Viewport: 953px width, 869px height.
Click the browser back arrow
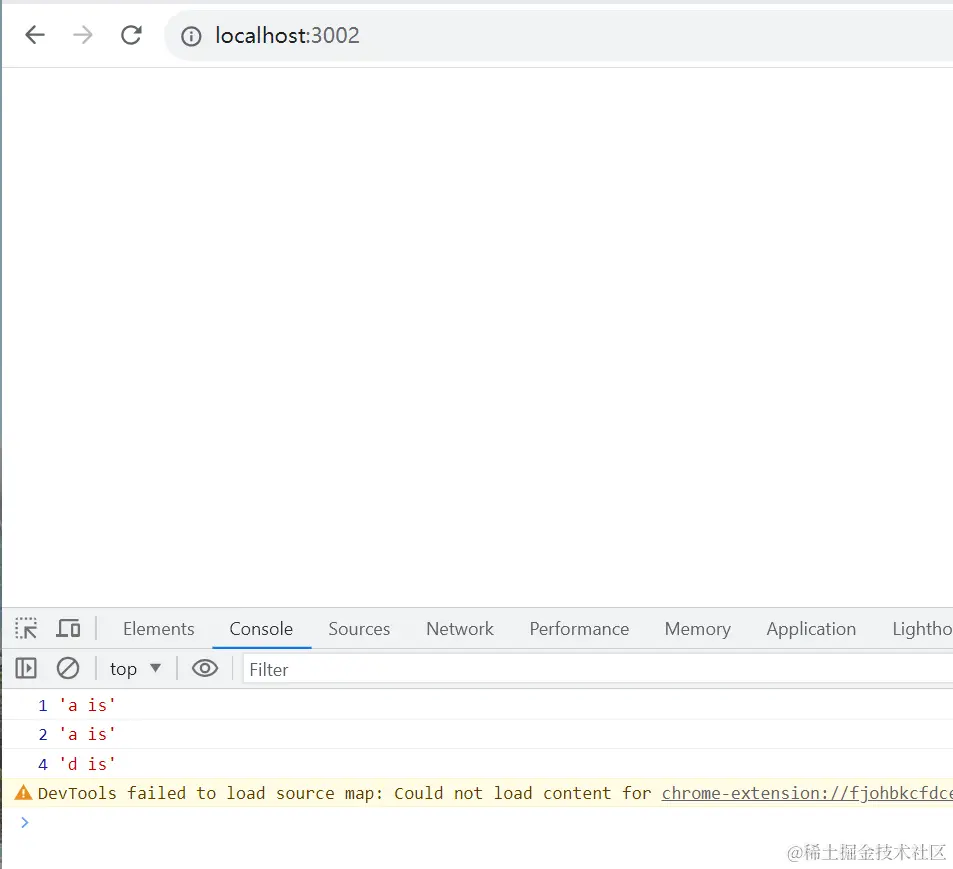[35, 35]
